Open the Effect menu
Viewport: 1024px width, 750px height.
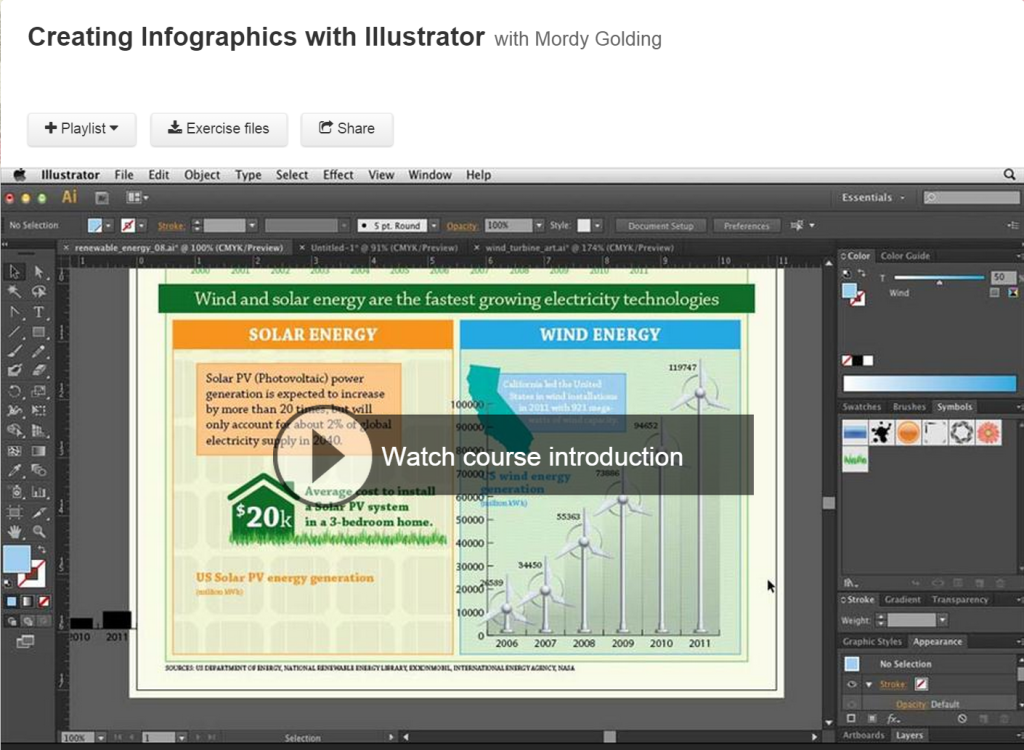[x=338, y=175]
